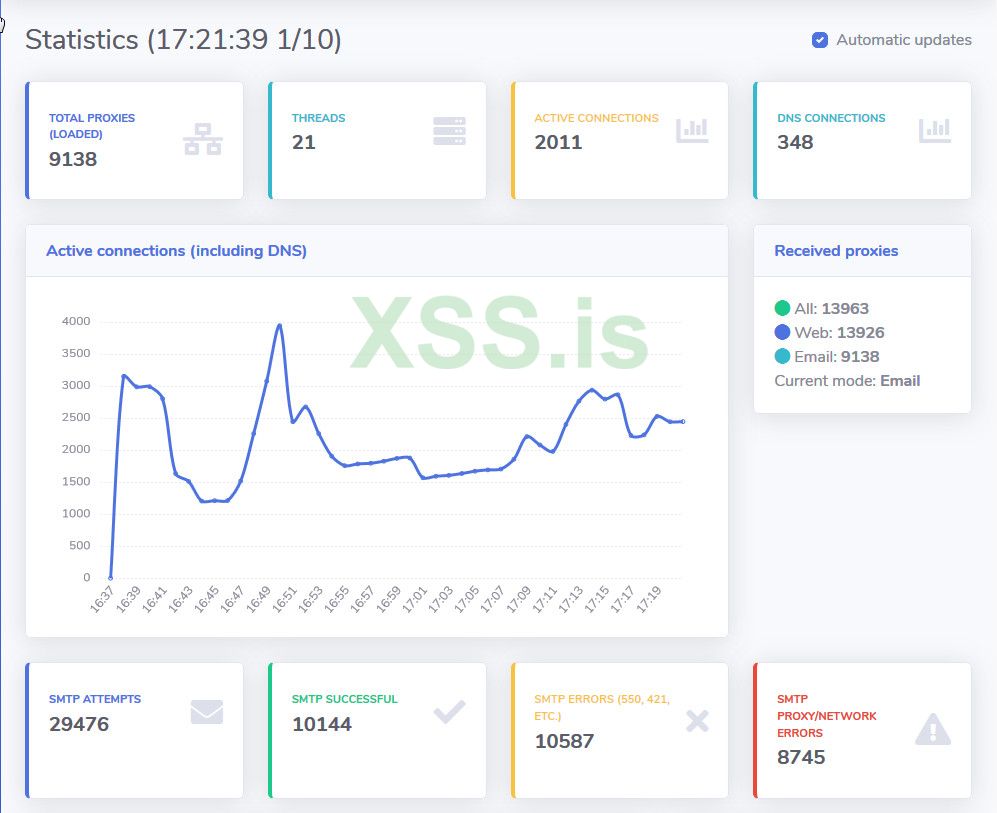Disable the Automatic updates checkbox
This screenshot has height=813, width=997.
click(x=820, y=41)
